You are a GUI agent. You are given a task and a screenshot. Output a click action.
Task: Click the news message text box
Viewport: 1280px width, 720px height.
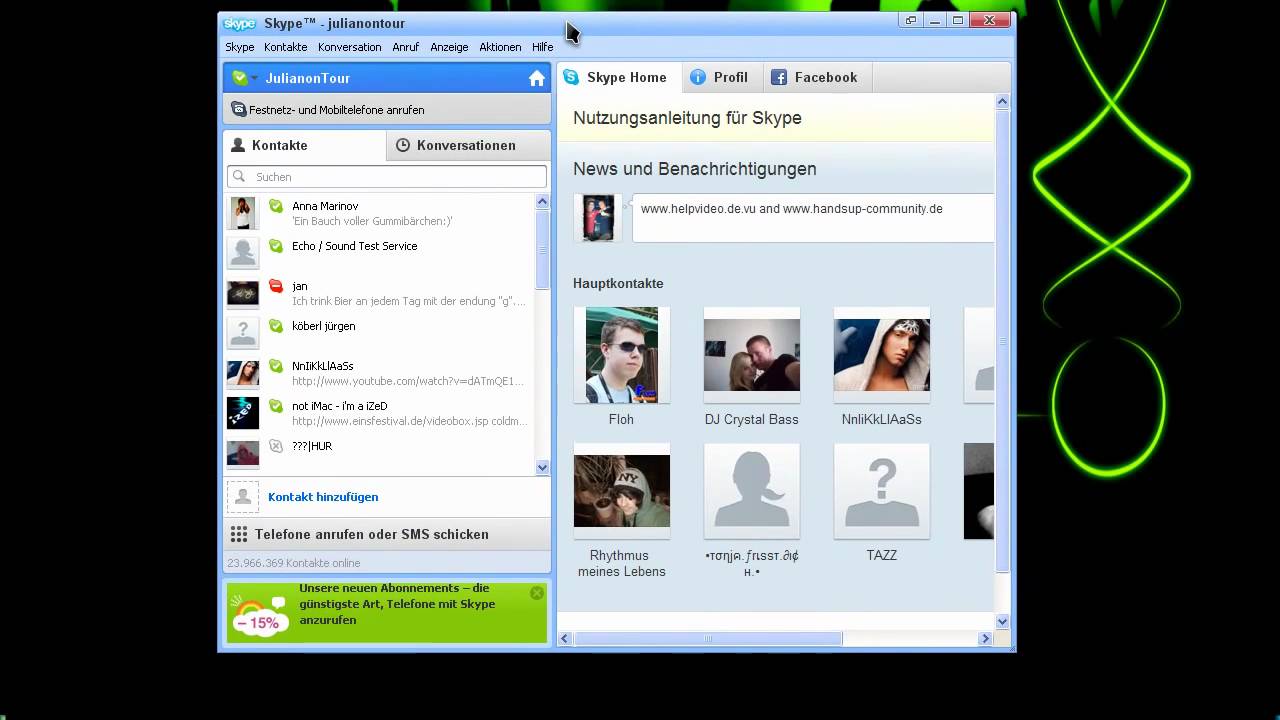coord(813,218)
